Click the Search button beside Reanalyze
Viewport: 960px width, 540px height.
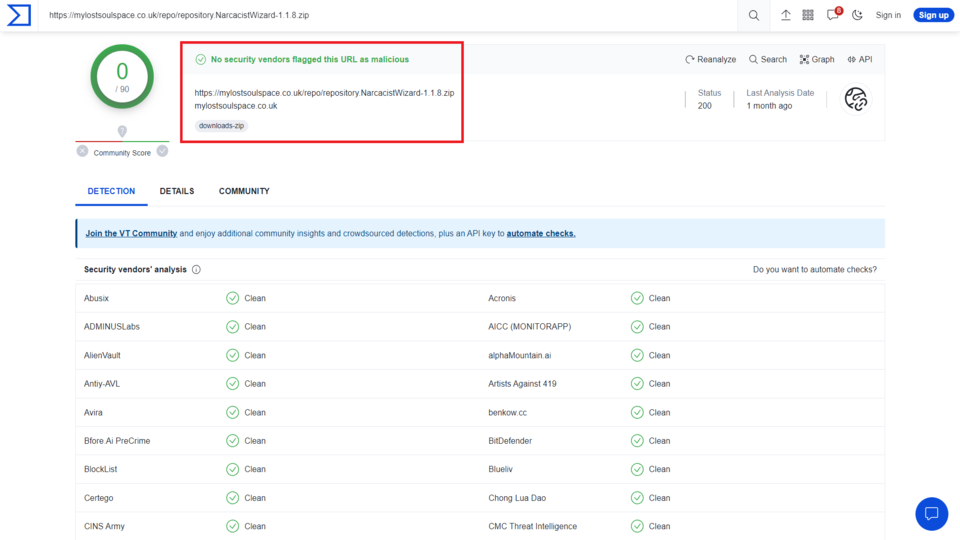click(x=768, y=59)
